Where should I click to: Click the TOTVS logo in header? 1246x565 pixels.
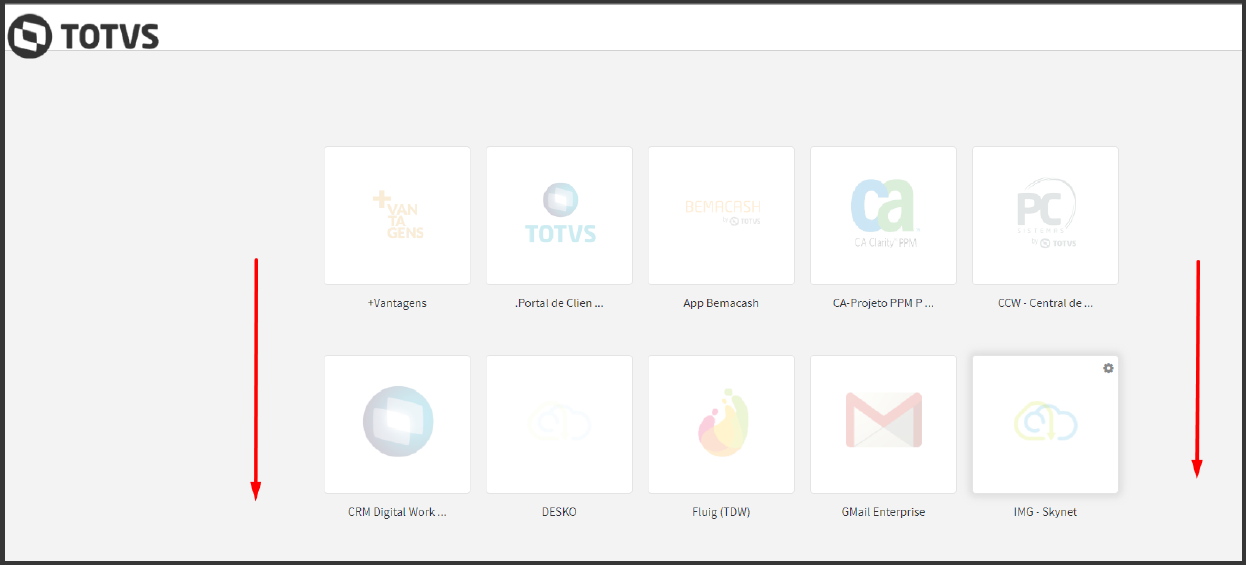[x=84, y=36]
